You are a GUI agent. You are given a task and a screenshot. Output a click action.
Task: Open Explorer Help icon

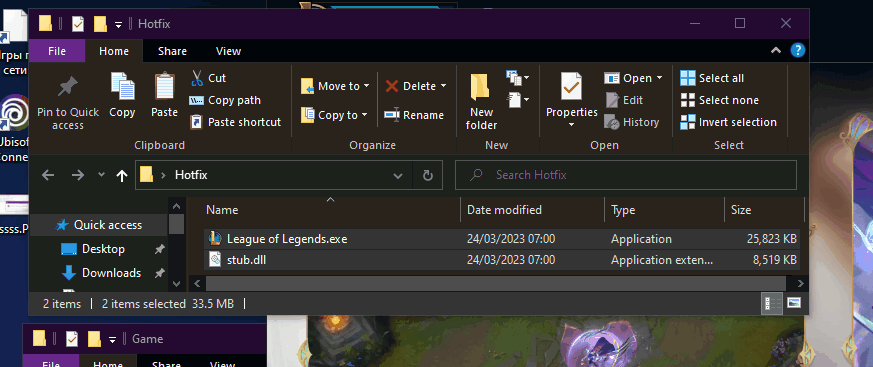click(798, 51)
